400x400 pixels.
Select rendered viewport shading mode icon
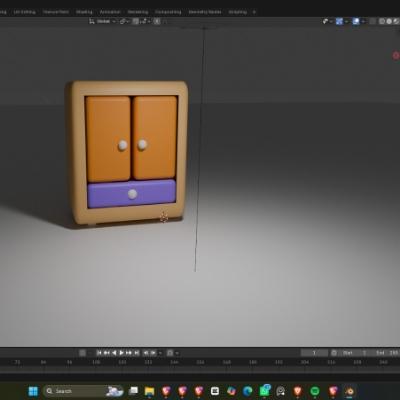point(396,21)
